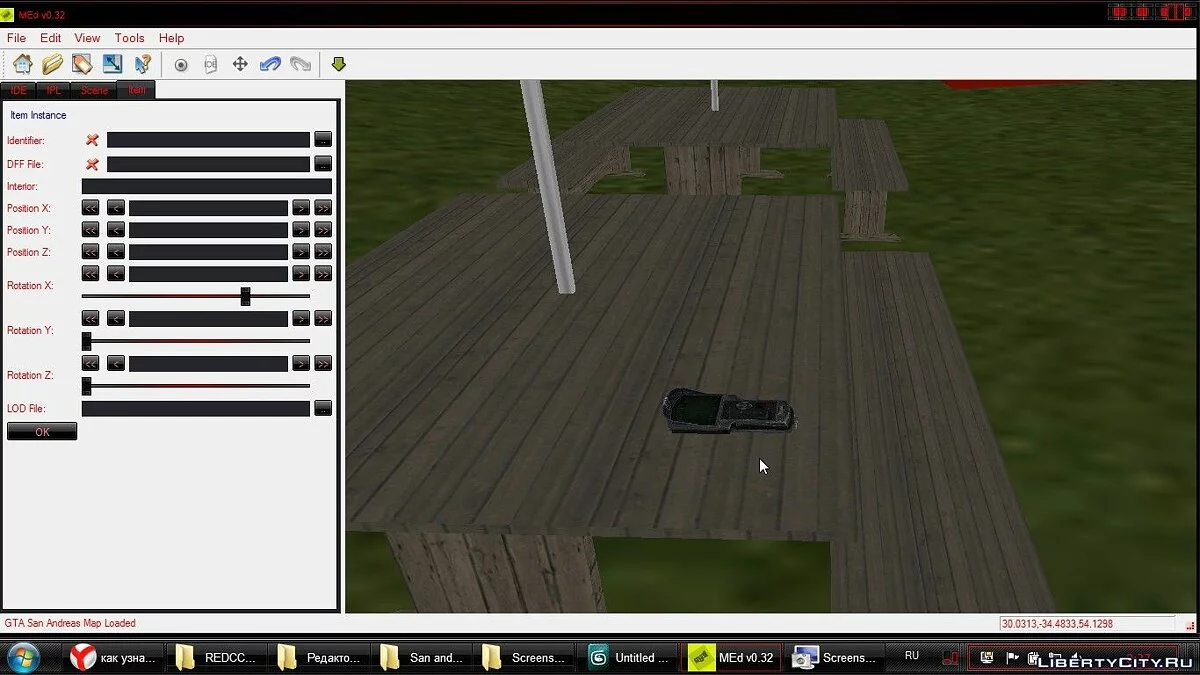Click the red X beside Identifier
The image size is (1200, 675).
(92, 140)
